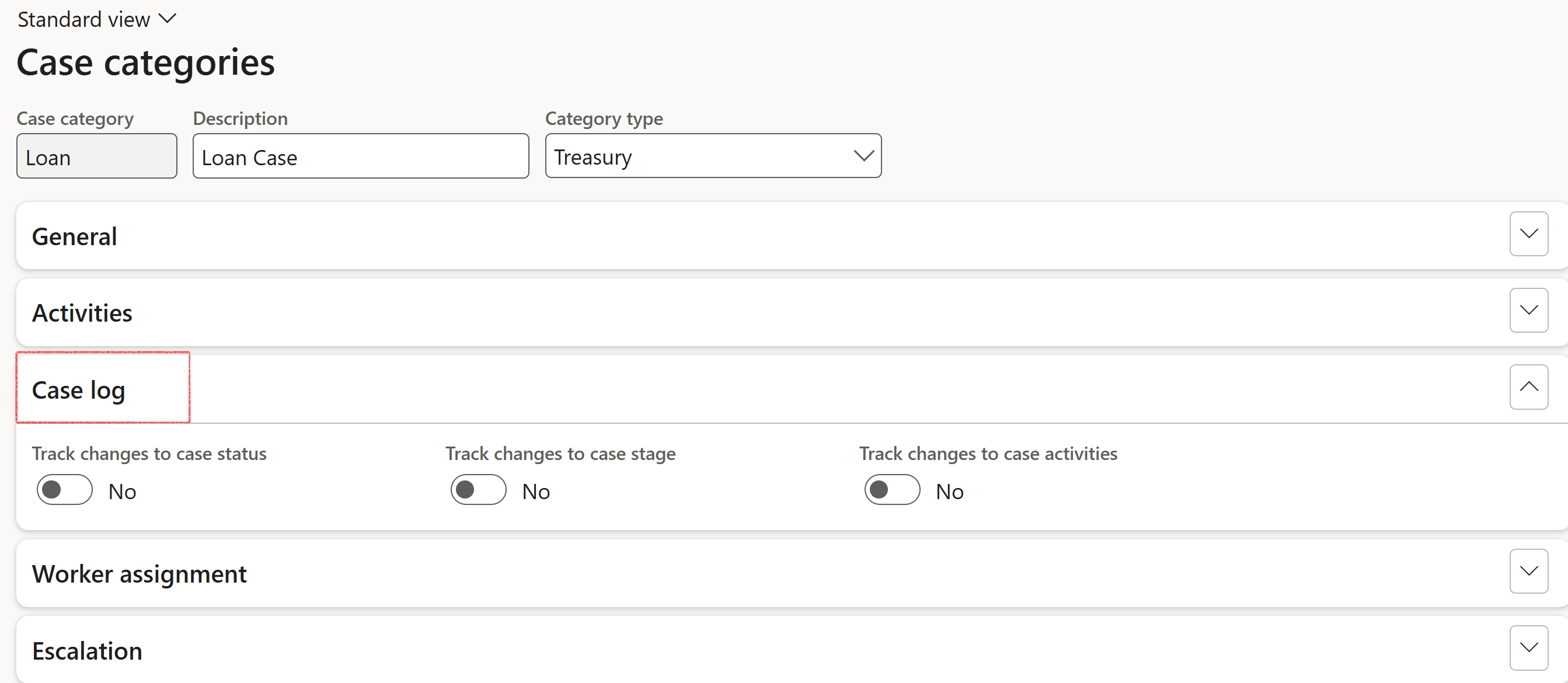Screen dimensions: 1568x683
Task: Click the Description field with Loan Case
Action: click(360, 157)
